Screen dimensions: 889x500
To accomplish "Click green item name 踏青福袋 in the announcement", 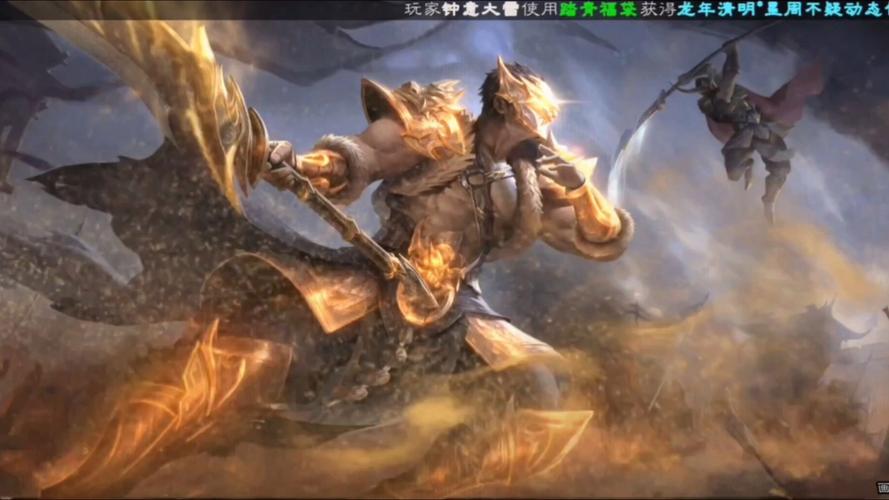I will click(x=599, y=10).
